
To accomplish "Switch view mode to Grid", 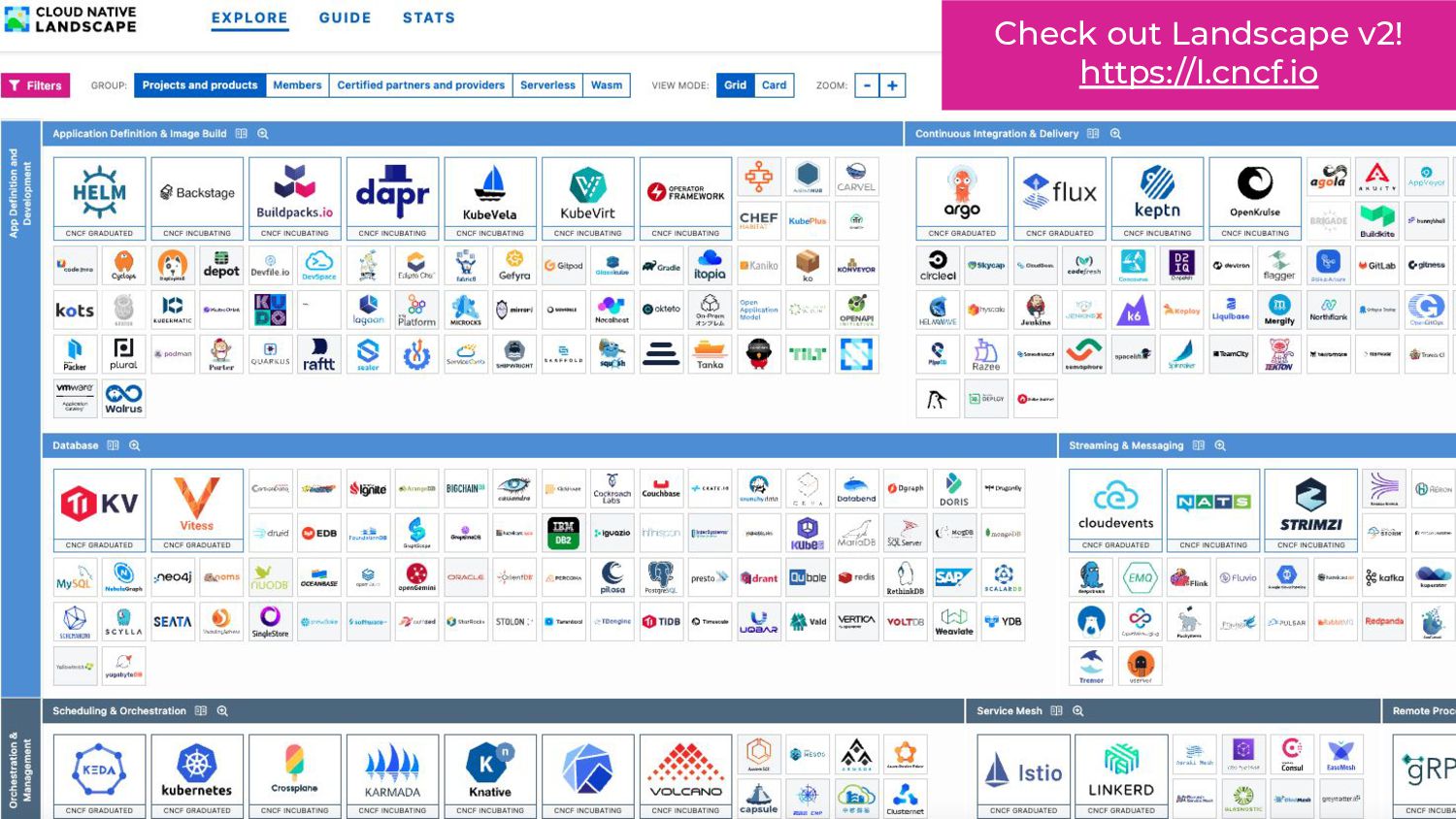I will 735,85.
